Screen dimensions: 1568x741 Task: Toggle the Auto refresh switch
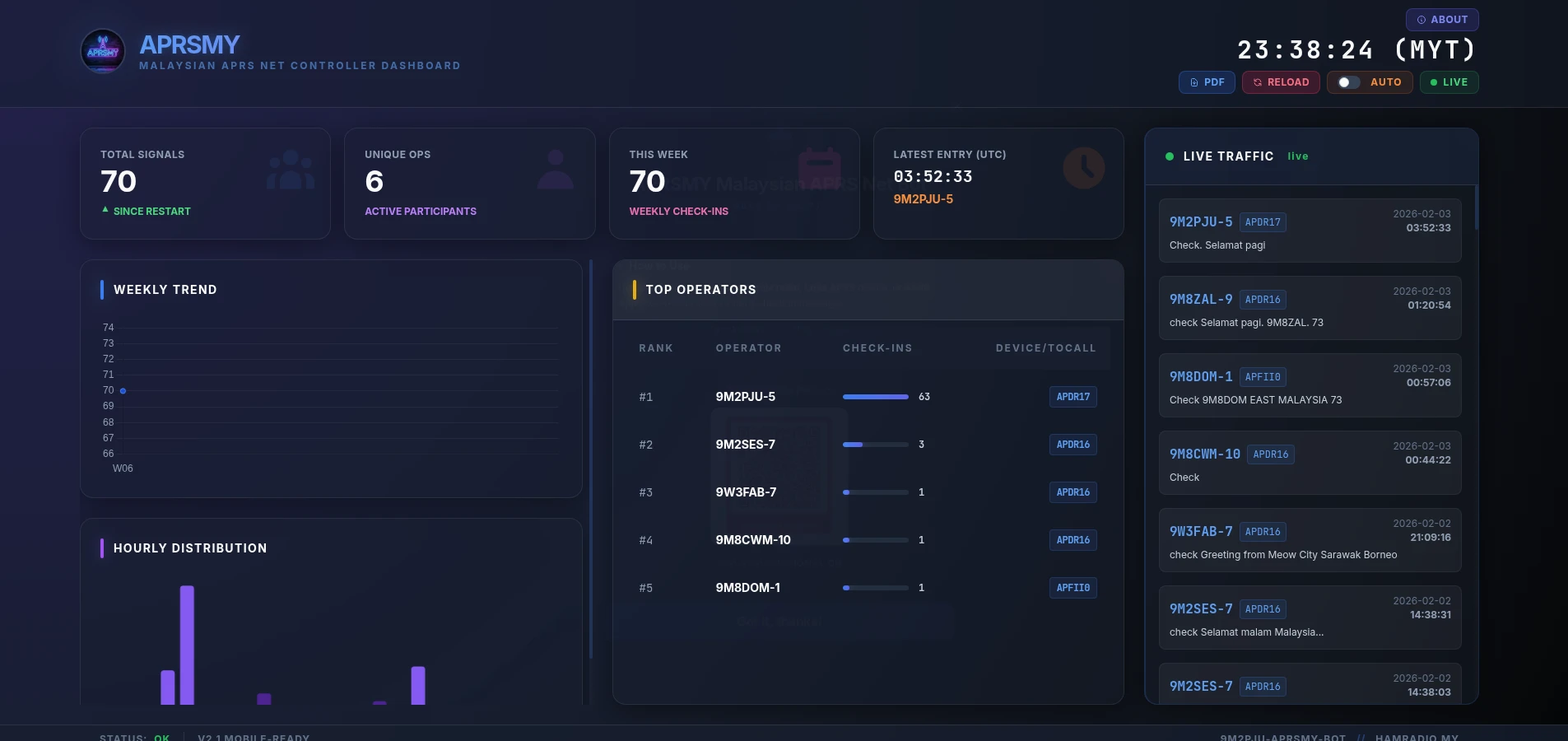click(1347, 82)
